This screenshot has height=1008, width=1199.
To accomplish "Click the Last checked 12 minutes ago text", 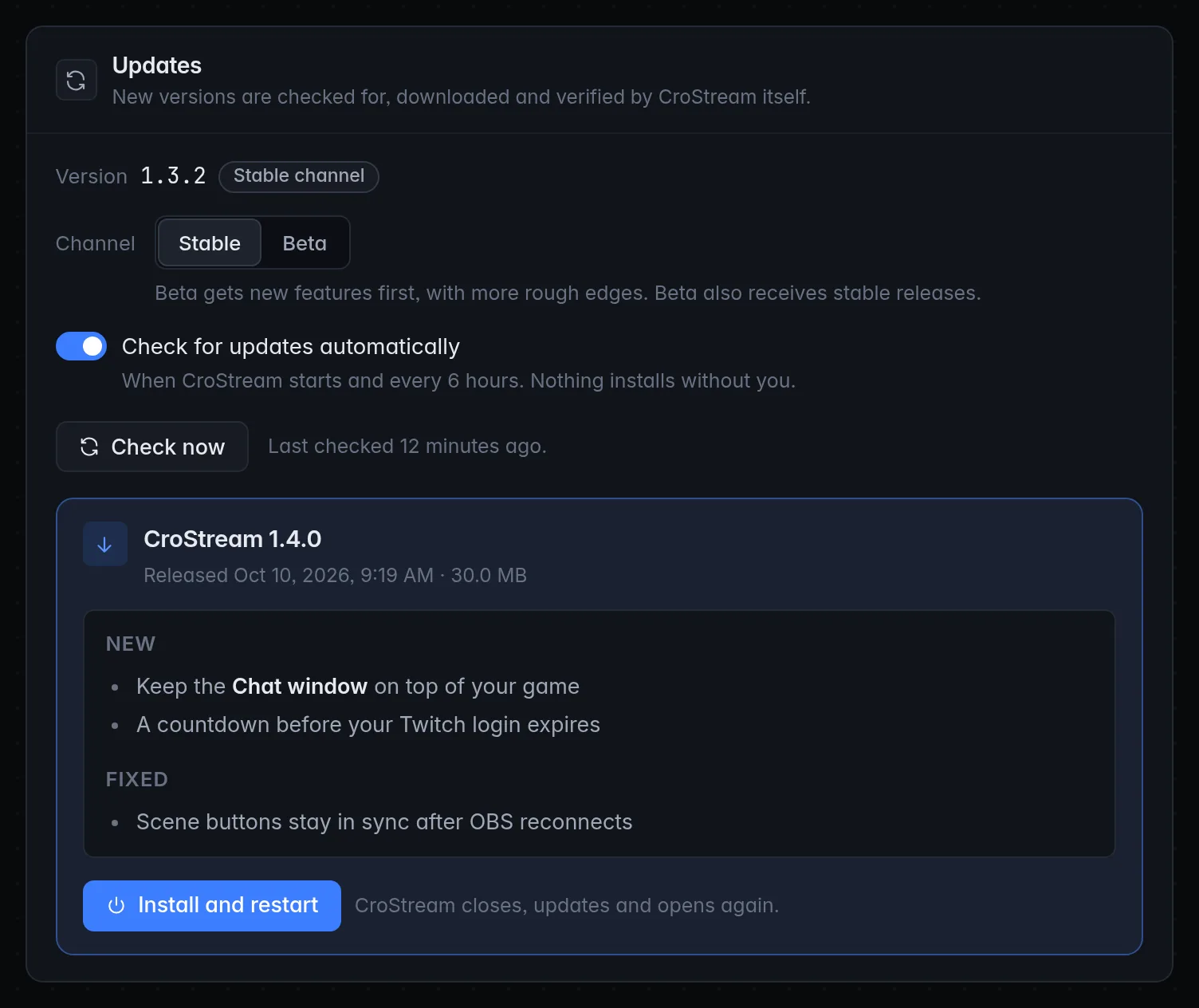I will tap(407, 447).
